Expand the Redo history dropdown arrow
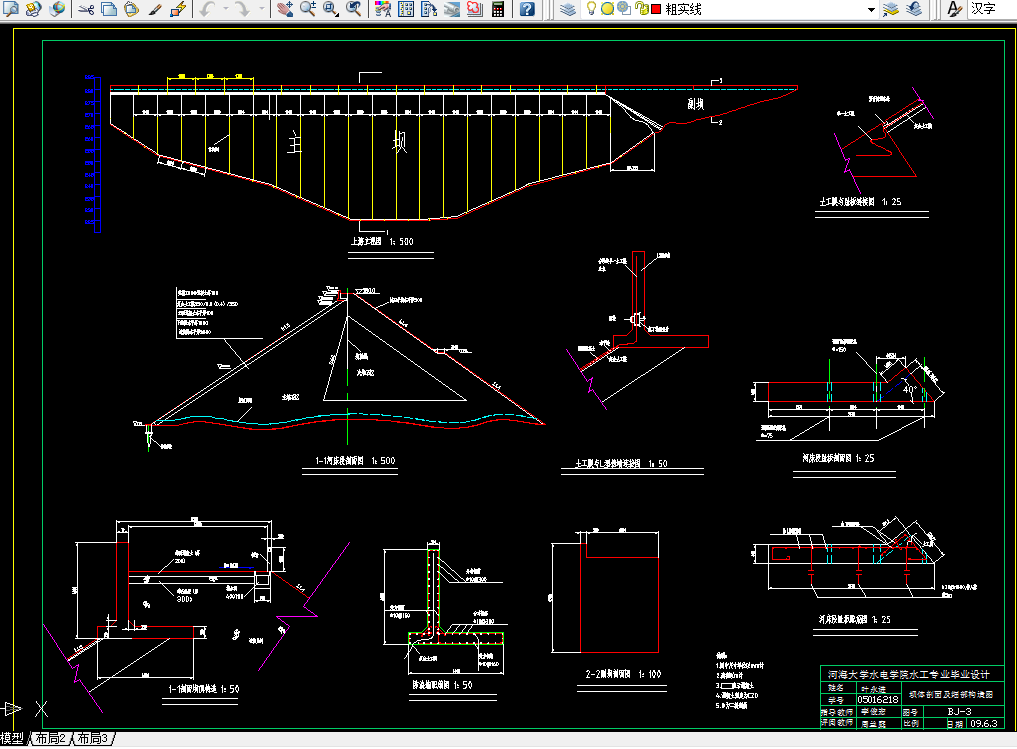This screenshot has height=749, width=1017. 261,9
